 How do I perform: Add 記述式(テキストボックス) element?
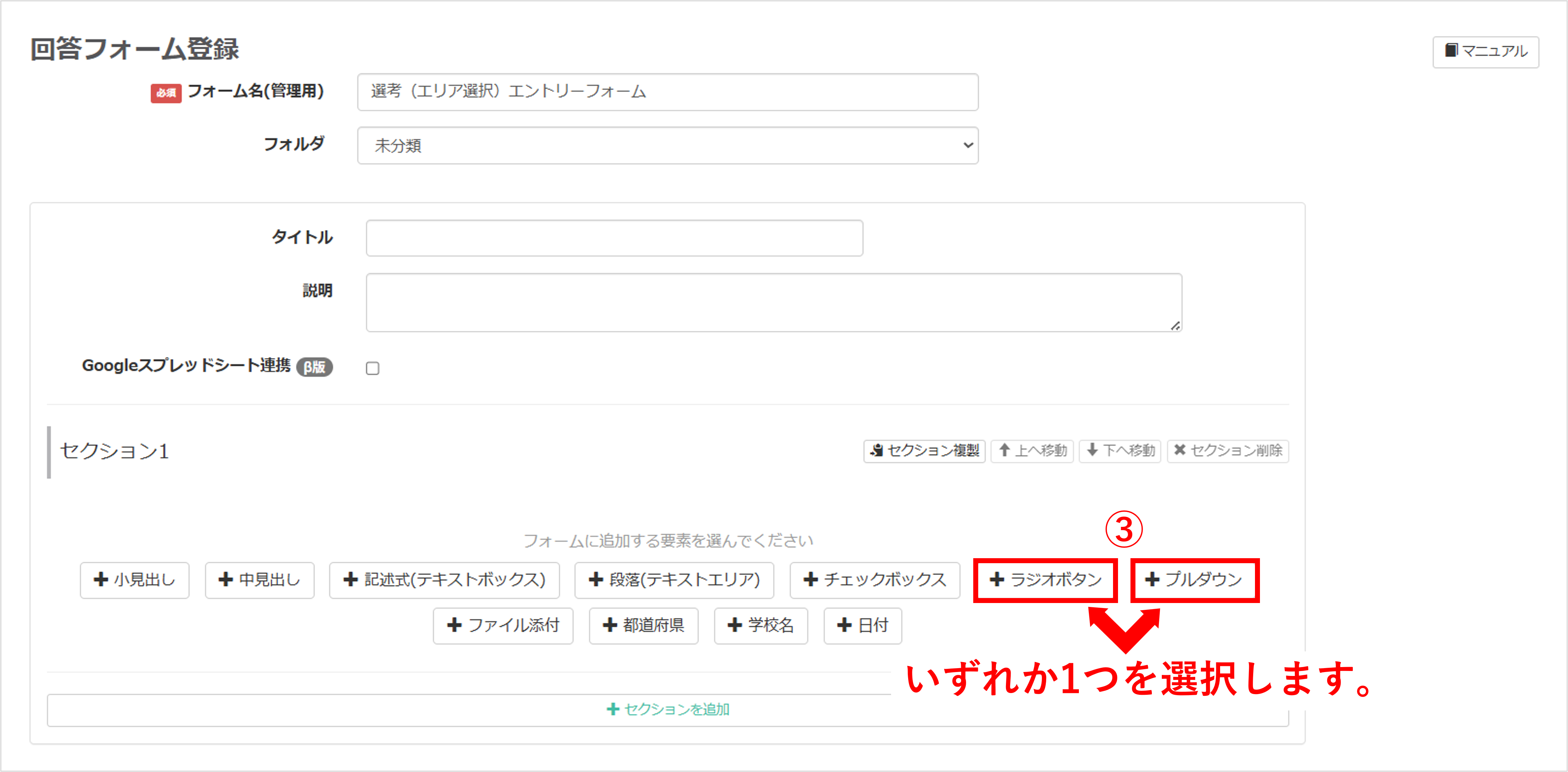click(x=444, y=580)
